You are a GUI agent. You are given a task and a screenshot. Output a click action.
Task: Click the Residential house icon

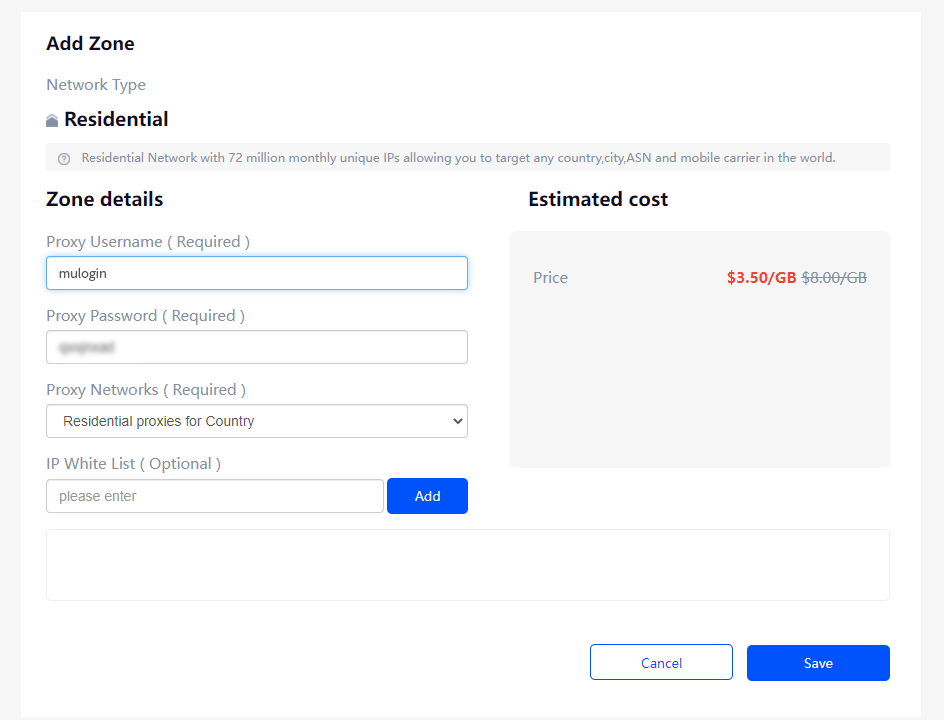point(52,120)
